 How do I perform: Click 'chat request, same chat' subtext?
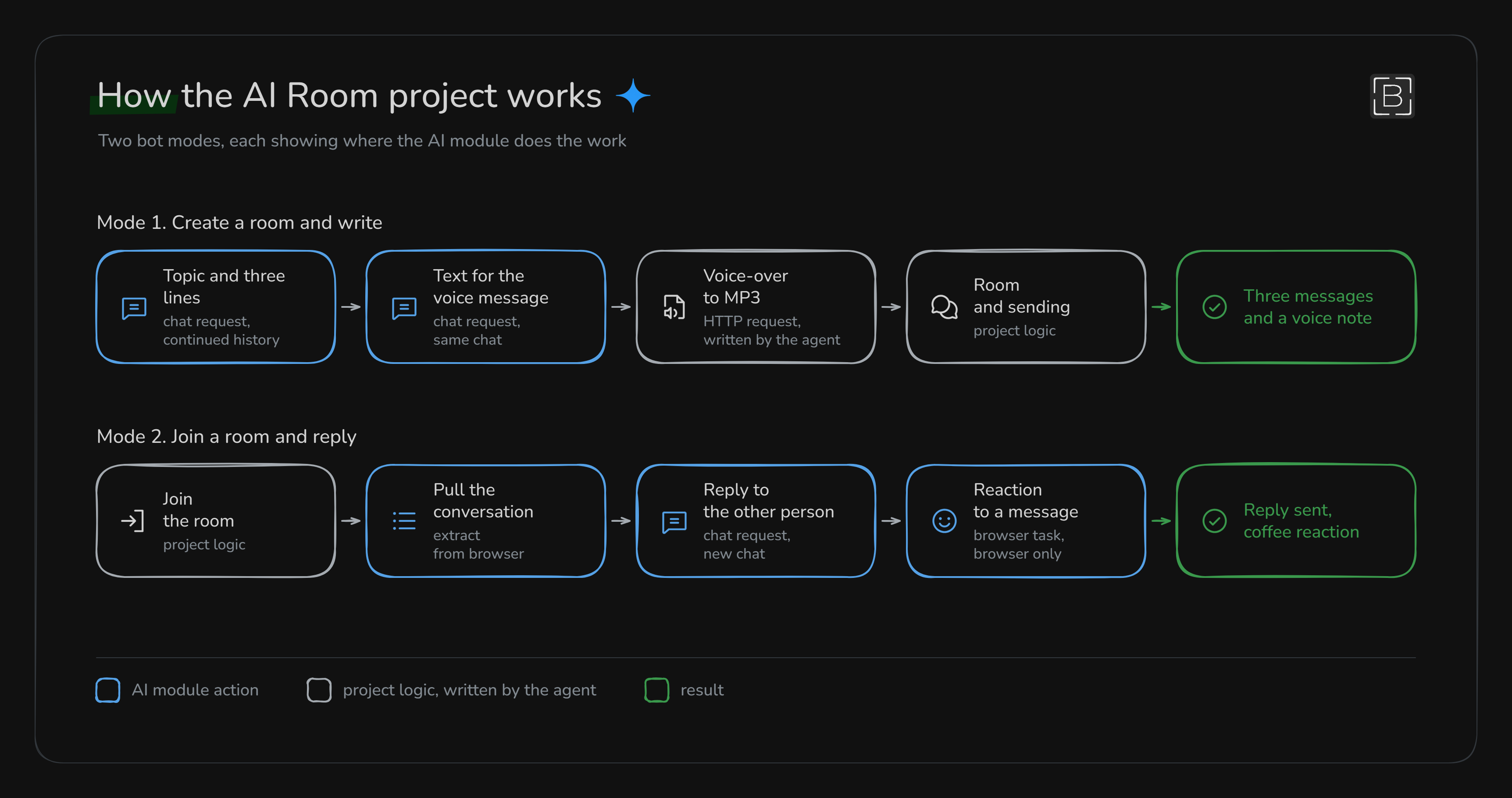(477, 330)
